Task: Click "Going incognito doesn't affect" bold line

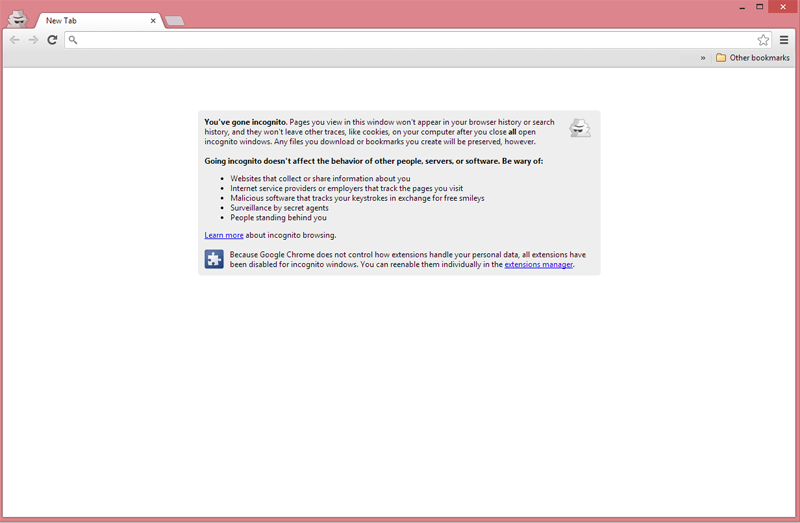Action: pyautogui.click(x=373, y=161)
